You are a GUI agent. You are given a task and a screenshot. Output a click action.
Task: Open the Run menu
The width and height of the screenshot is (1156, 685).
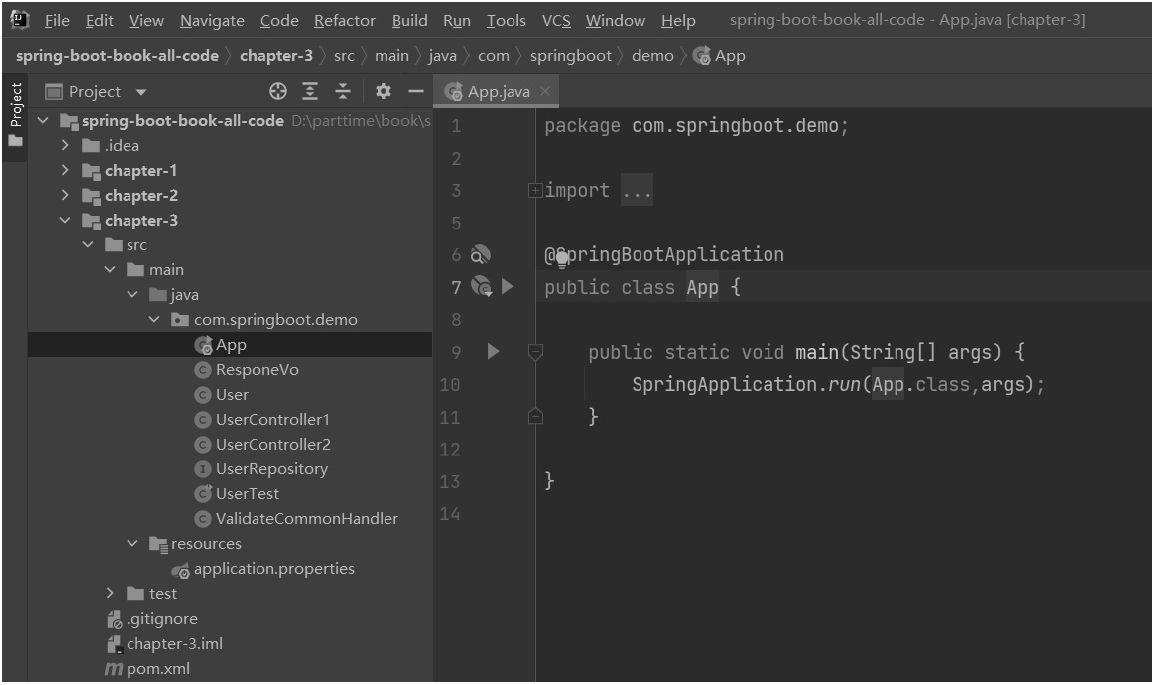tap(457, 21)
